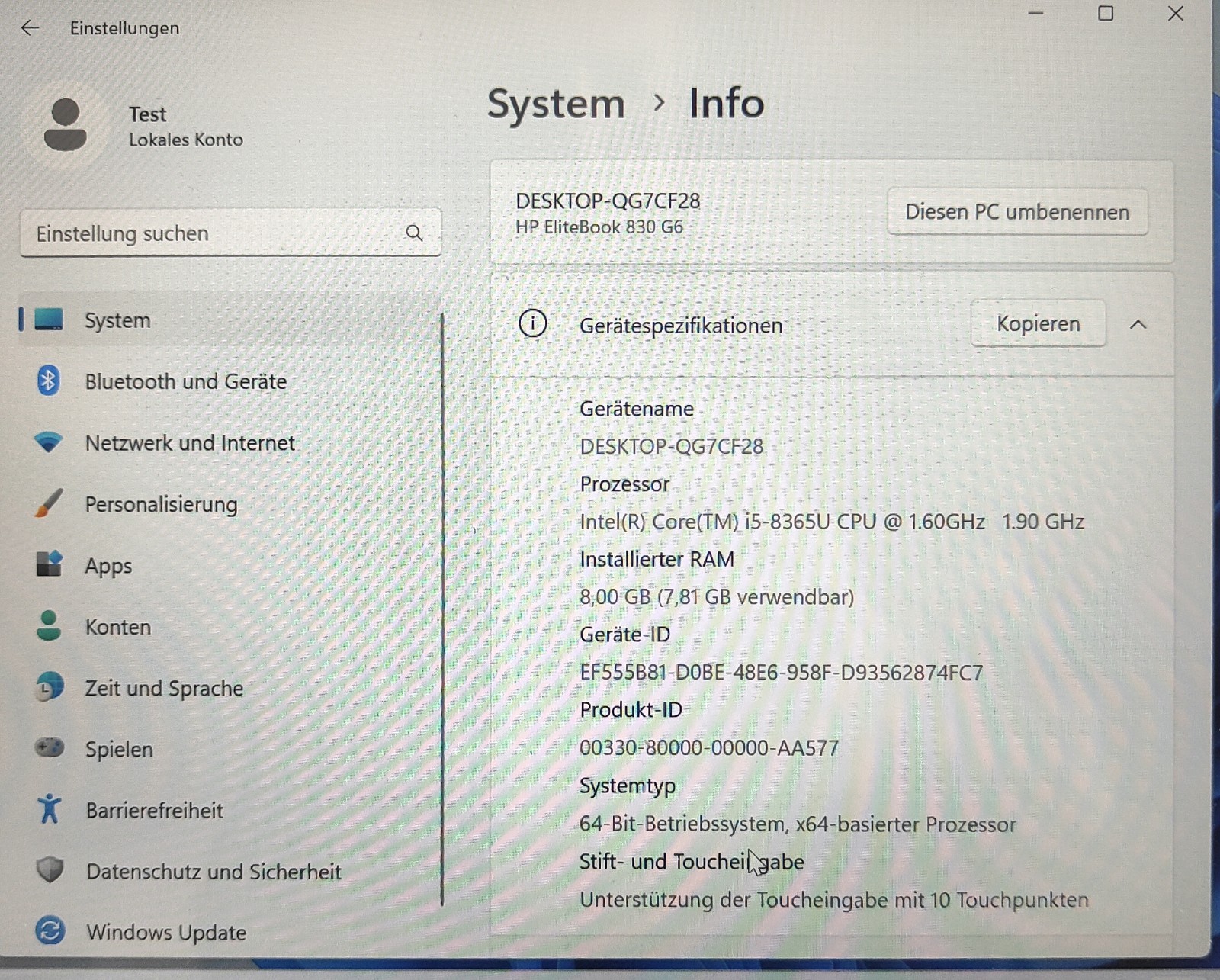Image resolution: width=1220 pixels, height=980 pixels.
Task: Click System in the breadcrumb
Action: [556, 104]
